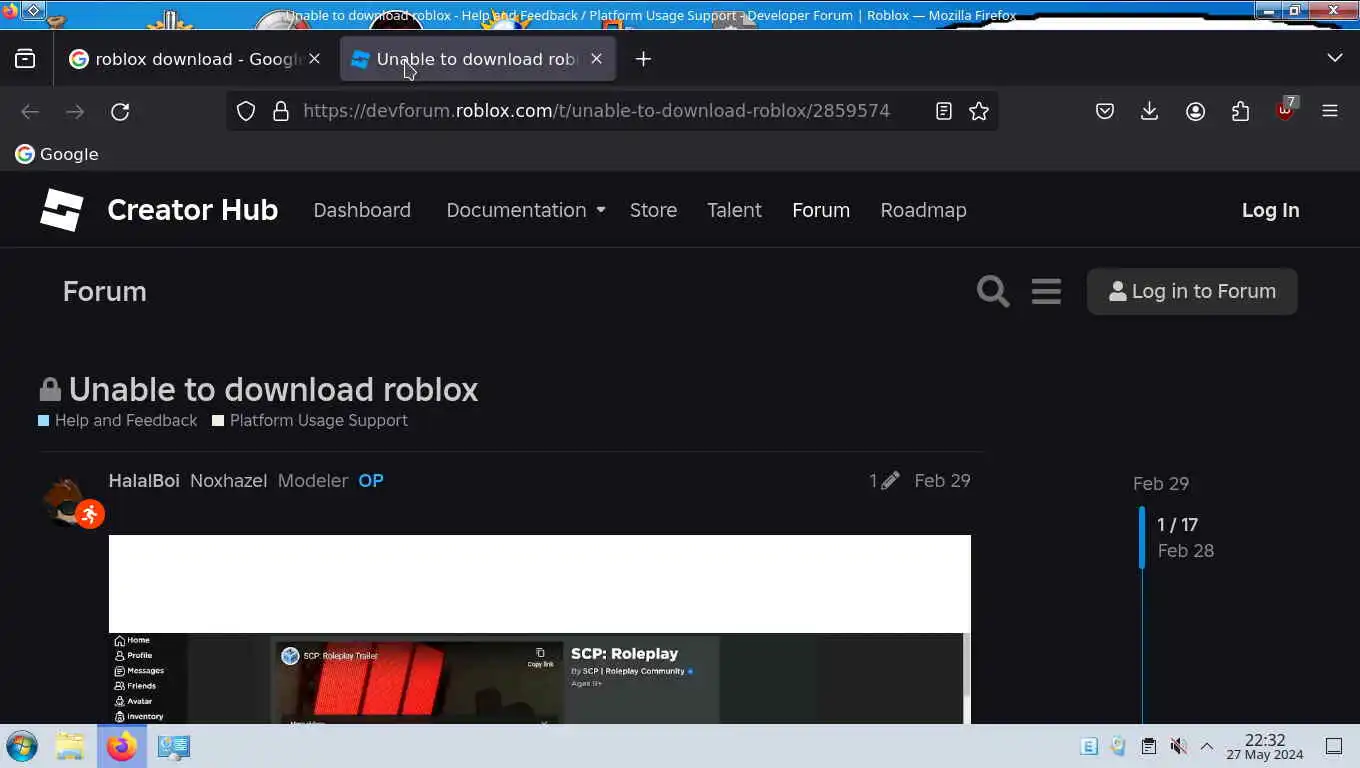Viewport: 1360px width, 768px height.
Task: Reload the current page
Action: point(120,111)
